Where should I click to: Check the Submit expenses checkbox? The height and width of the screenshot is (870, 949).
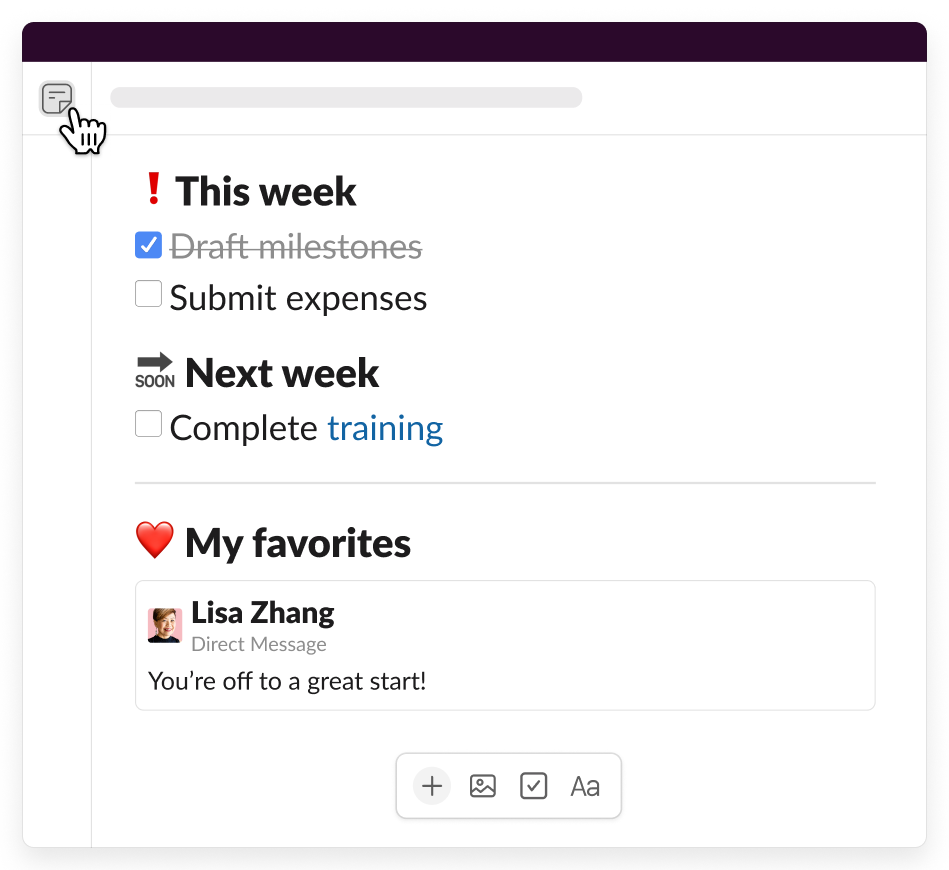tap(149, 295)
